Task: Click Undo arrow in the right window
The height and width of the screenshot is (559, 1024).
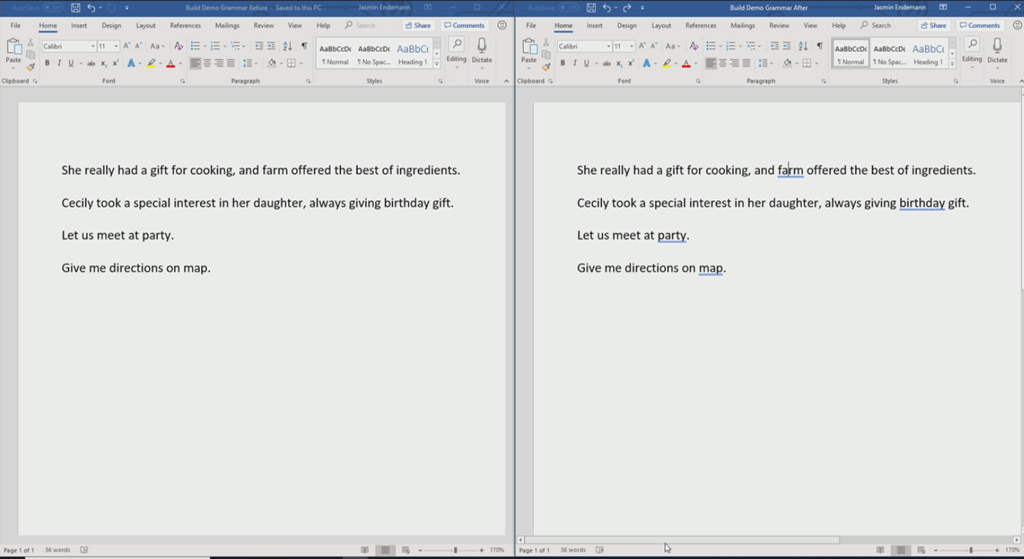Action: pos(608,8)
